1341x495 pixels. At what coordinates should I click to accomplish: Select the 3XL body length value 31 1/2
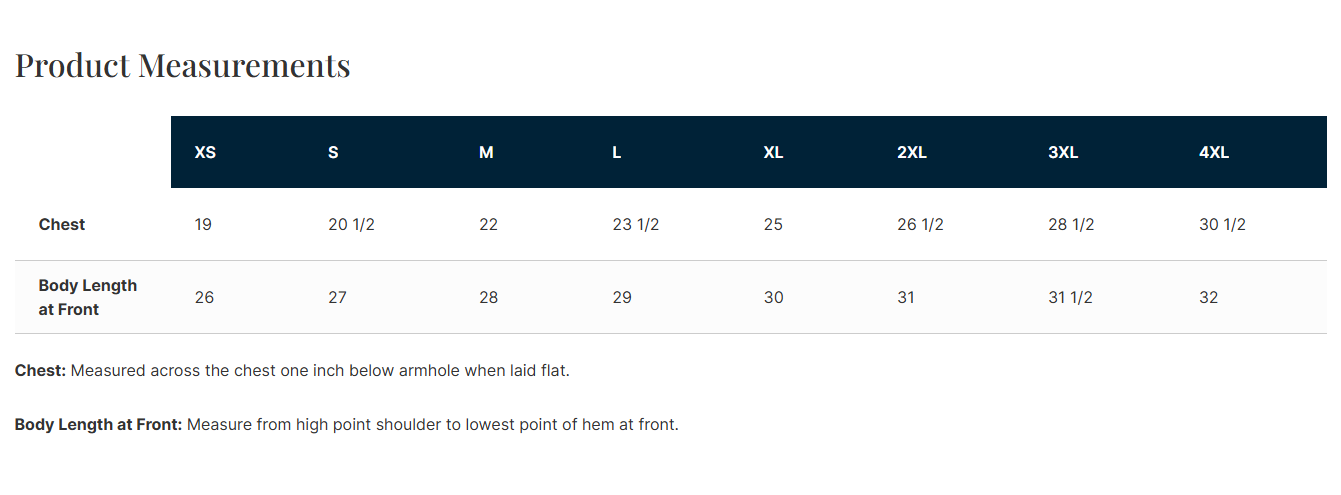pyautogui.click(x=1070, y=298)
